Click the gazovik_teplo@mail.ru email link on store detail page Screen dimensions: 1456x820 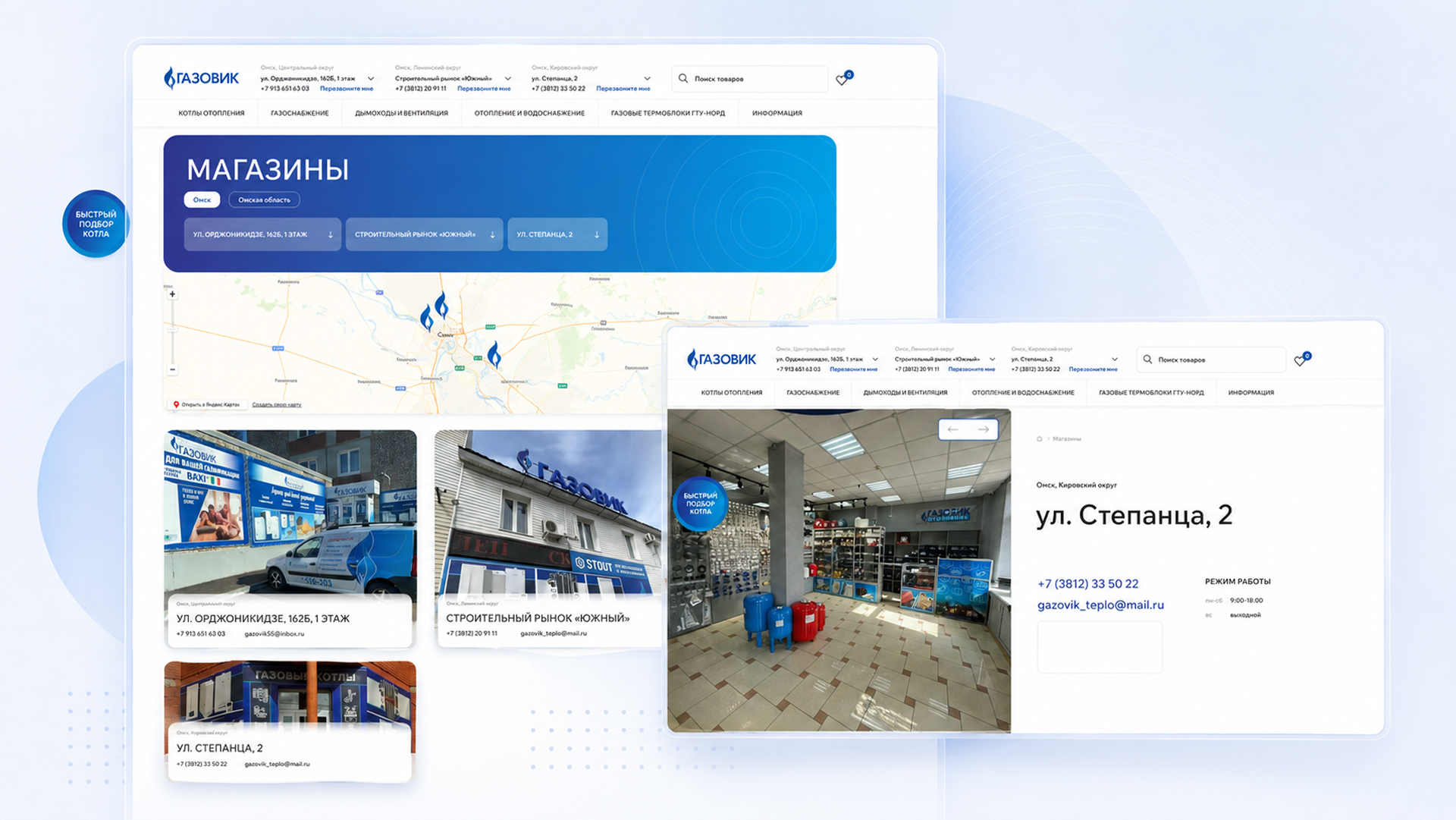coord(1100,605)
